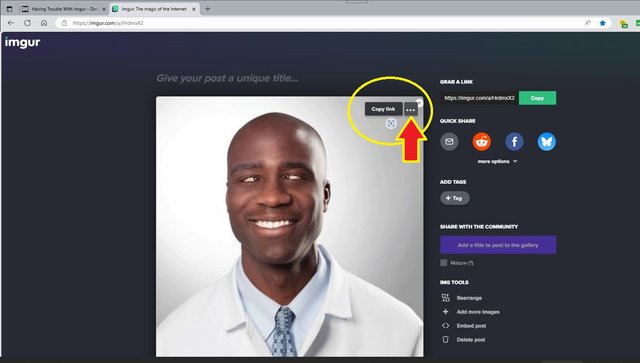Click the lock icon beside the URL
640x363 pixels.
pyautogui.click(x=64, y=23)
